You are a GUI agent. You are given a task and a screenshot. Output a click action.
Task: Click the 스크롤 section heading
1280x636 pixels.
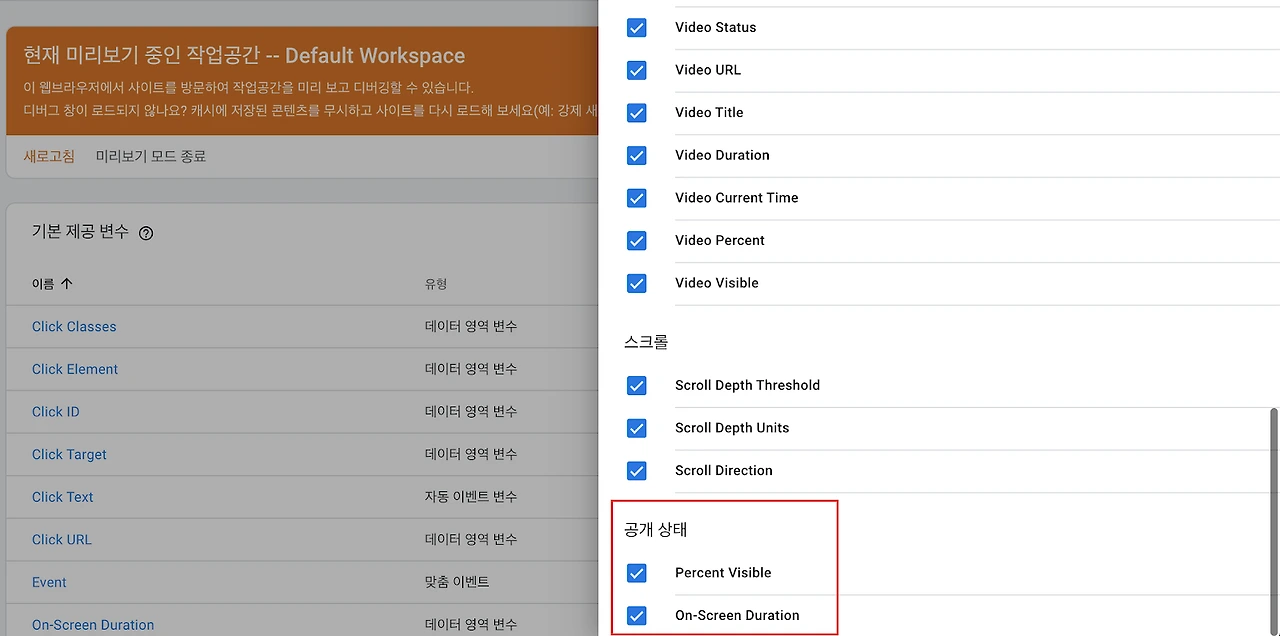[646, 342]
